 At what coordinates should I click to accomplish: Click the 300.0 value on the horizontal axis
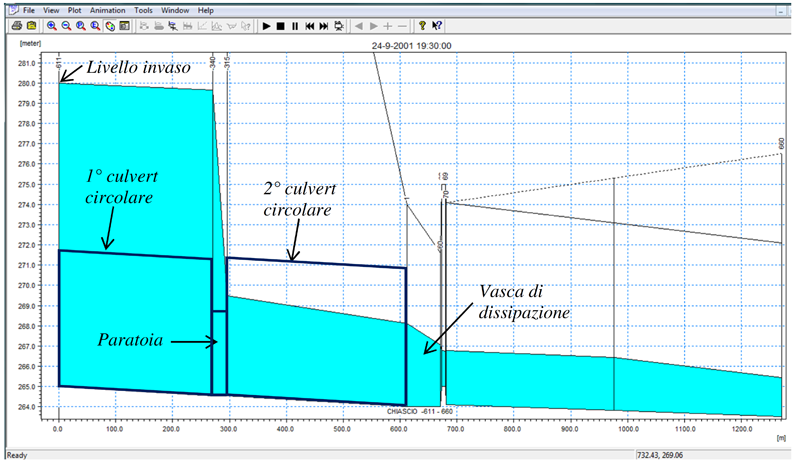click(x=228, y=429)
